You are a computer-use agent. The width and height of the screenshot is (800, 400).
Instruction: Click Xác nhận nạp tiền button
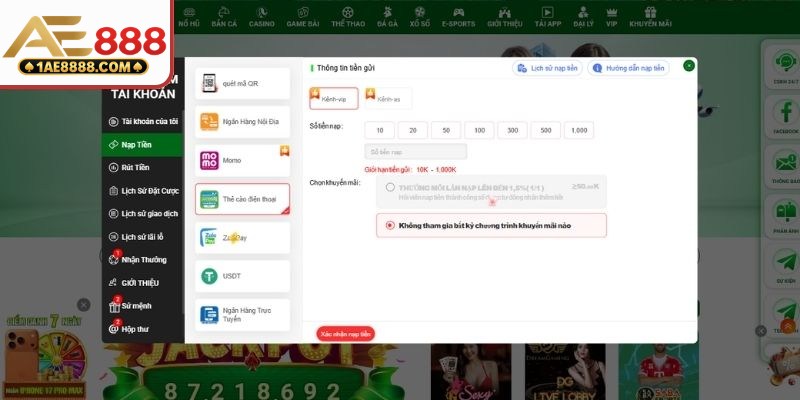click(x=346, y=334)
